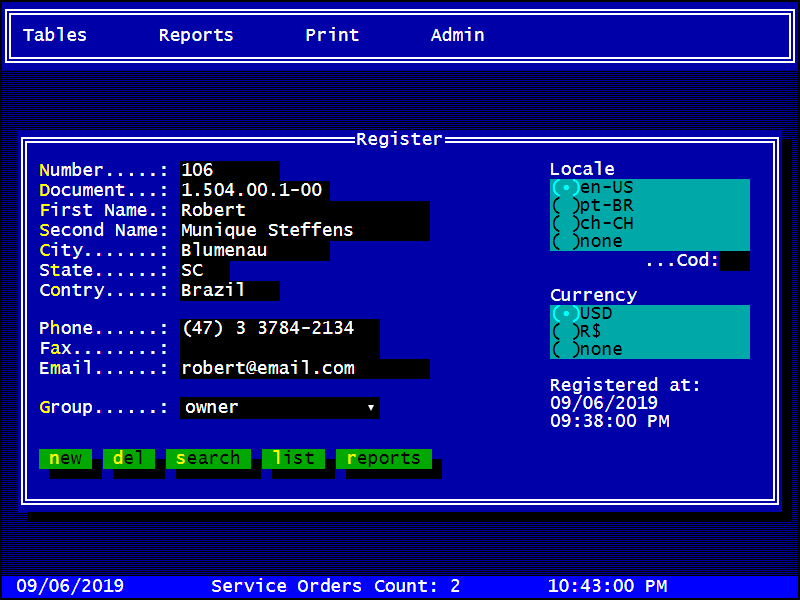
Task: Click the 'Currency' section heading
Action: click(594, 295)
